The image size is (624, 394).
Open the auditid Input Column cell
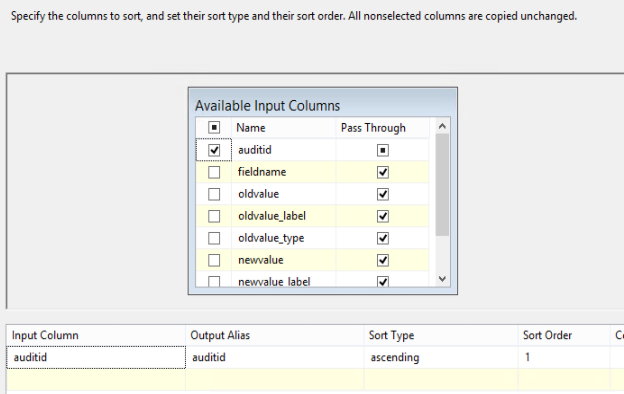96,357
